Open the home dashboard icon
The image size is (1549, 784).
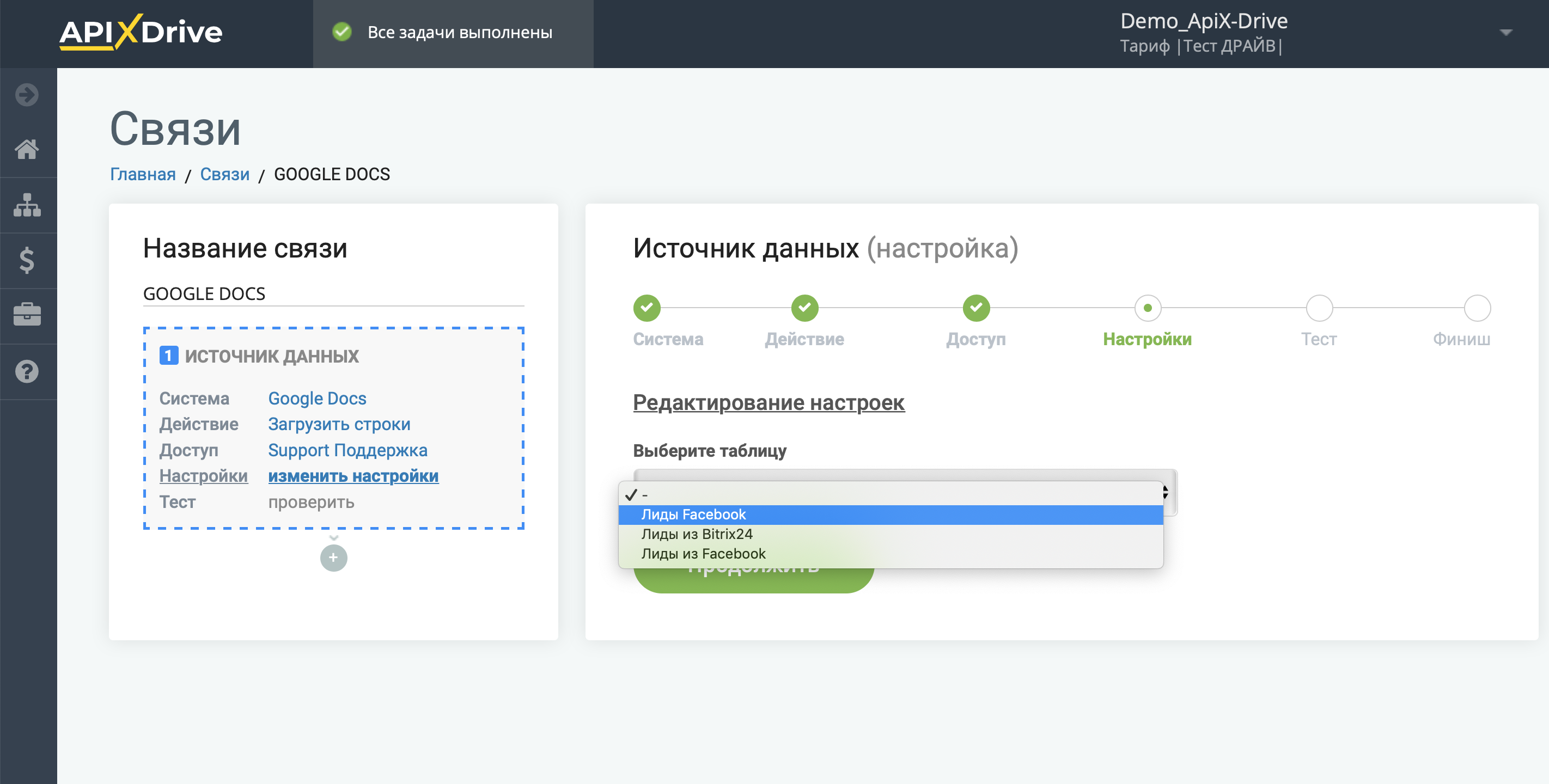click(27, 149)
